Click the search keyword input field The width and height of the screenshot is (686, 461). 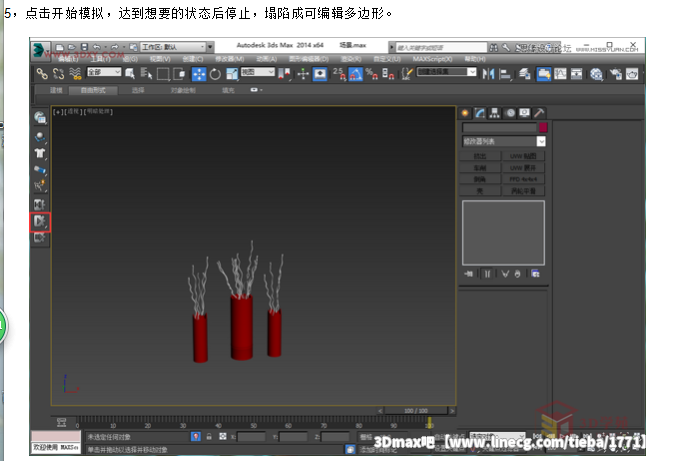tap(443, 47)
